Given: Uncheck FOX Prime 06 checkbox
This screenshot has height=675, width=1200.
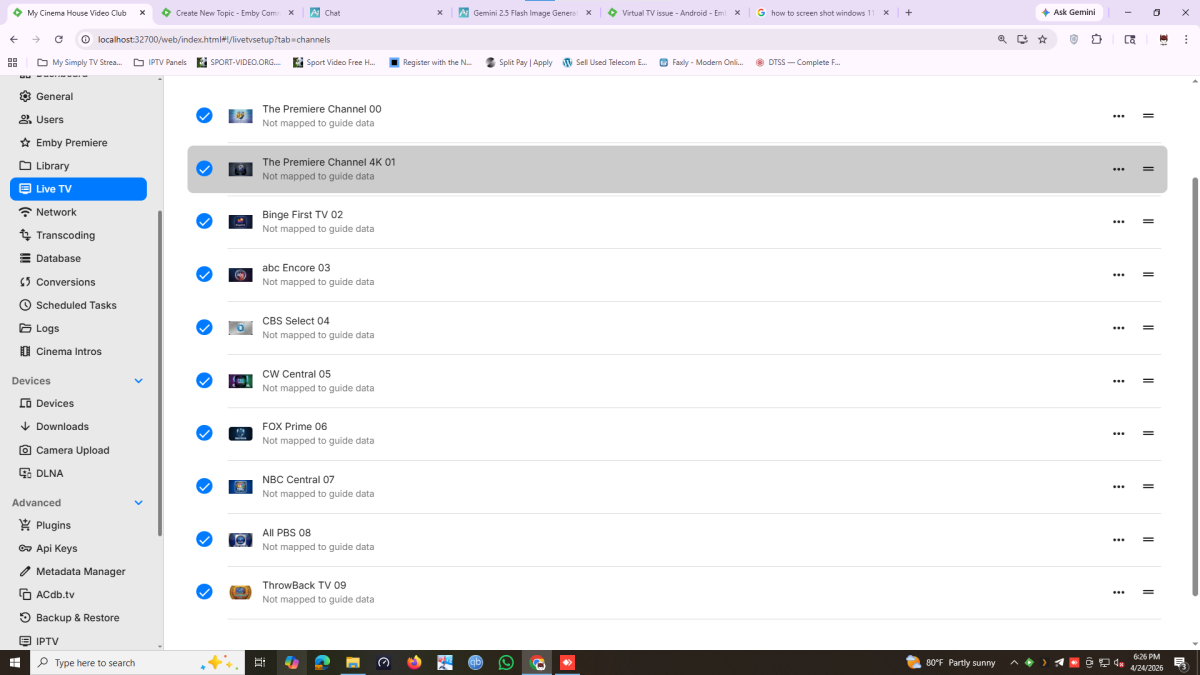Looking at the screenshot, I should point(204,433).
